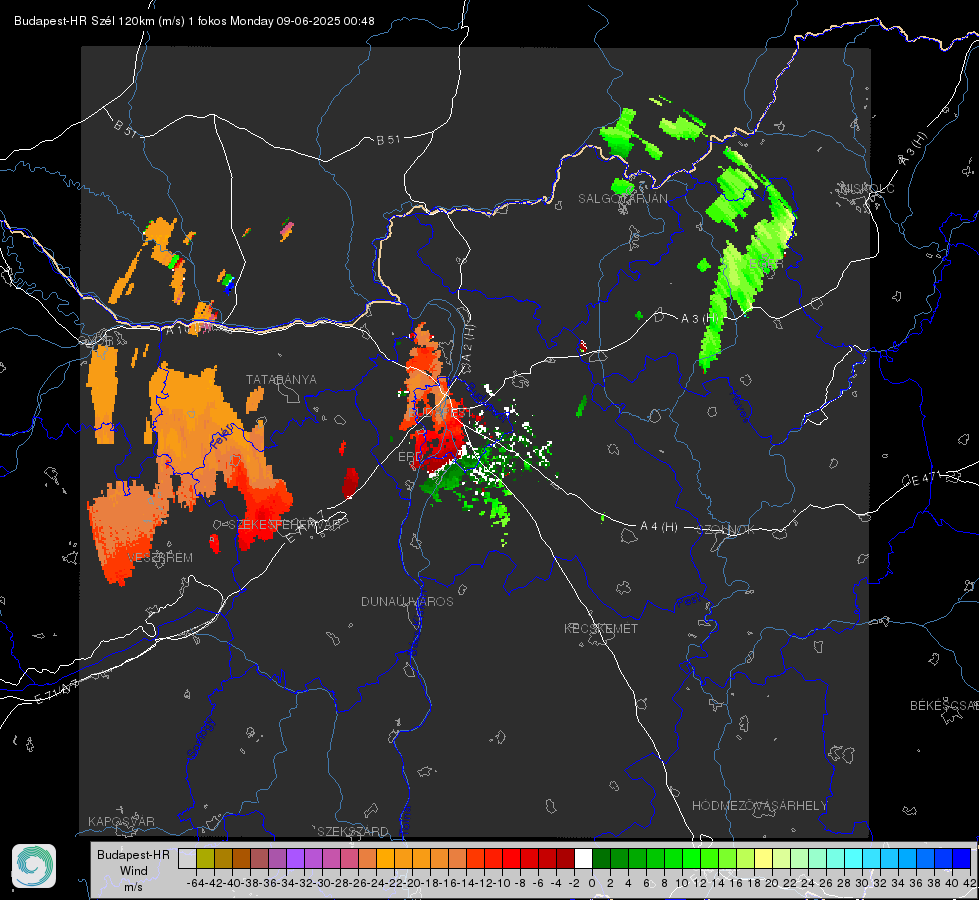The width and height of the screenshot is (979, 900).
Task: Click the TATABANYA city label
Action: tap(281, 379)
